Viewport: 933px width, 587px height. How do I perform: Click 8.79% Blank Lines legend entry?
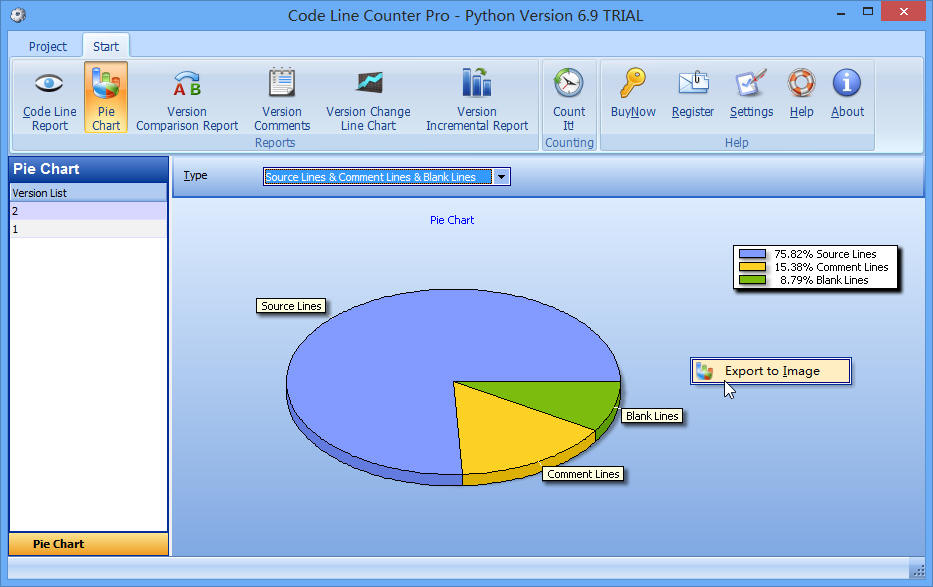[824, 280]
